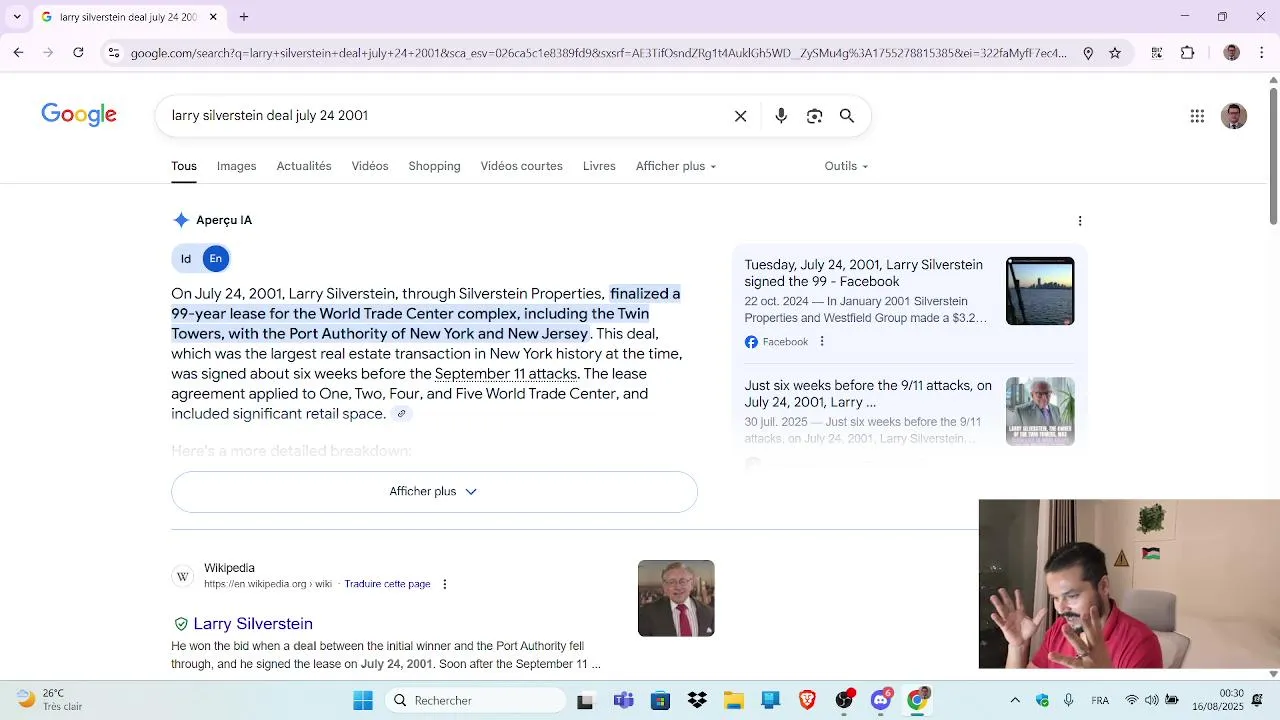This screenshot has width=1280, height=720.
Task: Switch to the Livres tab
Action: click(x=599, y=166)
